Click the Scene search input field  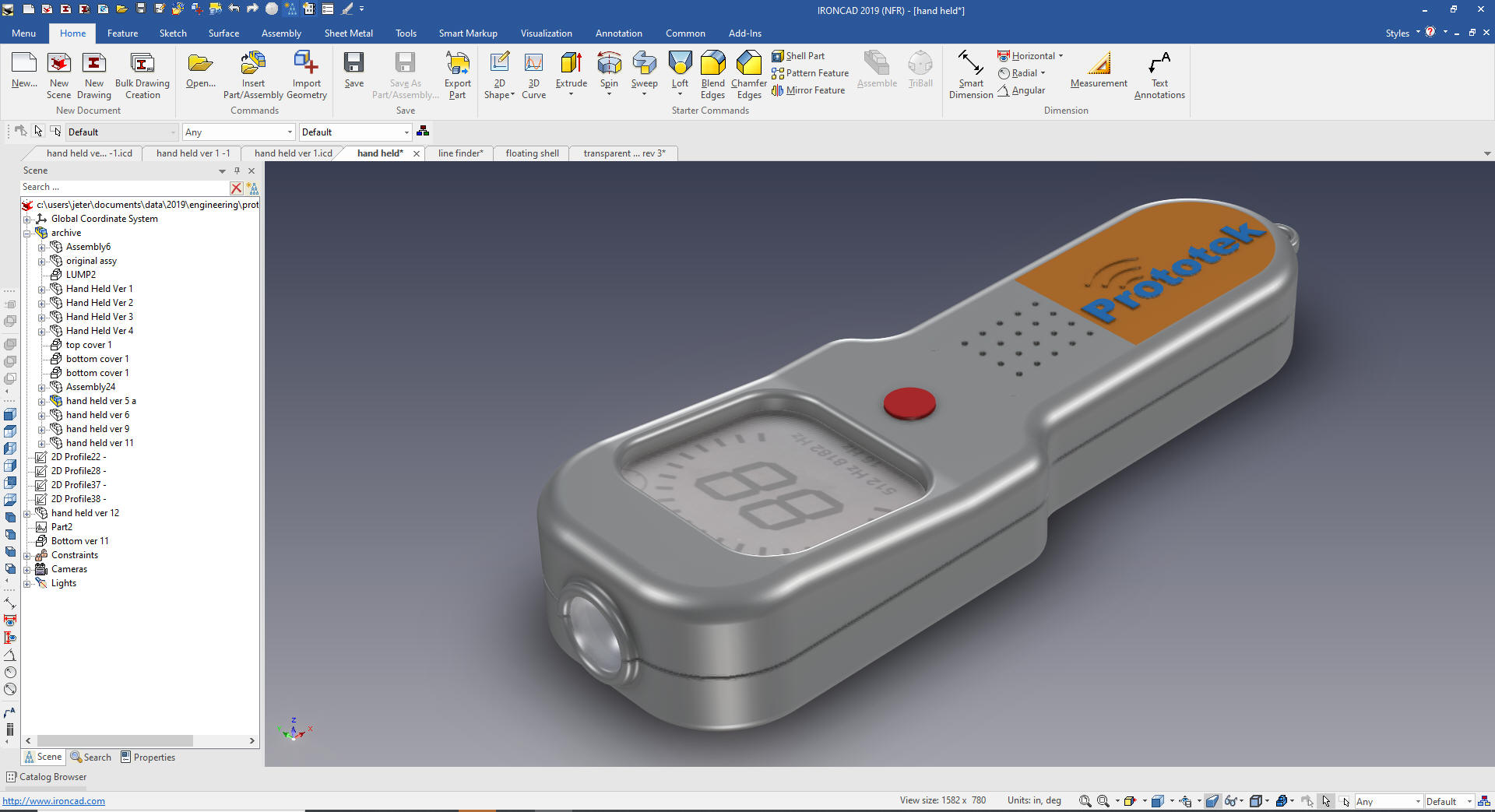(x=125, y=188)
